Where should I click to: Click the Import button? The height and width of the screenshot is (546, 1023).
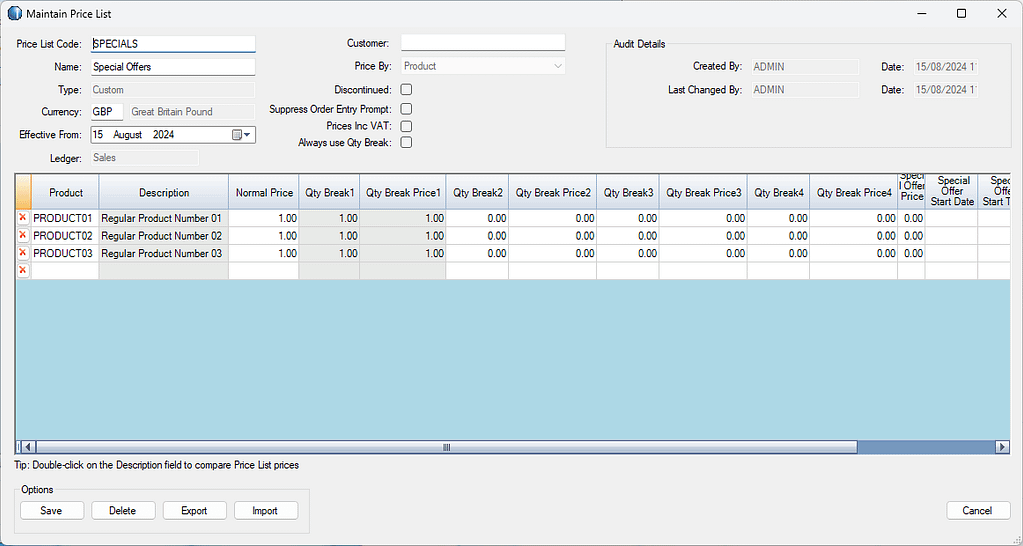tap(265, 510)
